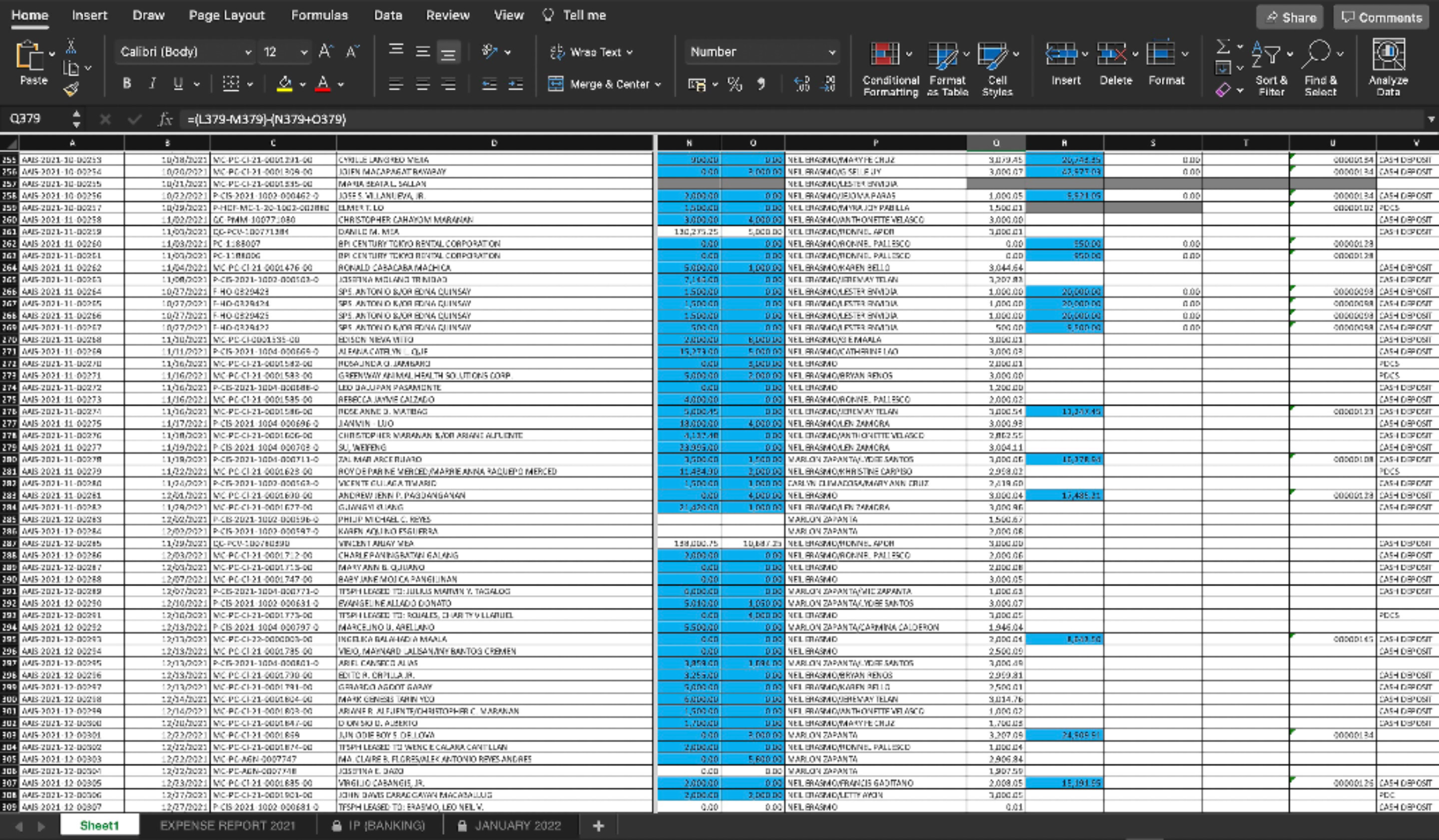
Task: Click Increase Decimal icon
Action: (x=802, y=84)
